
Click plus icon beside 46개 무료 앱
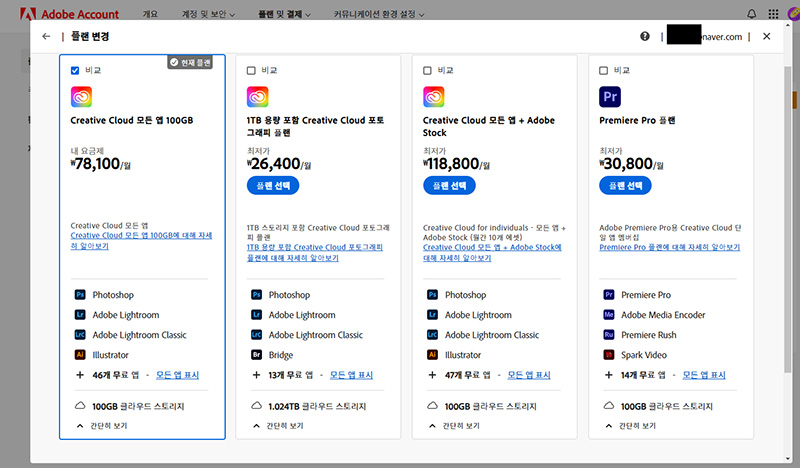80,375
